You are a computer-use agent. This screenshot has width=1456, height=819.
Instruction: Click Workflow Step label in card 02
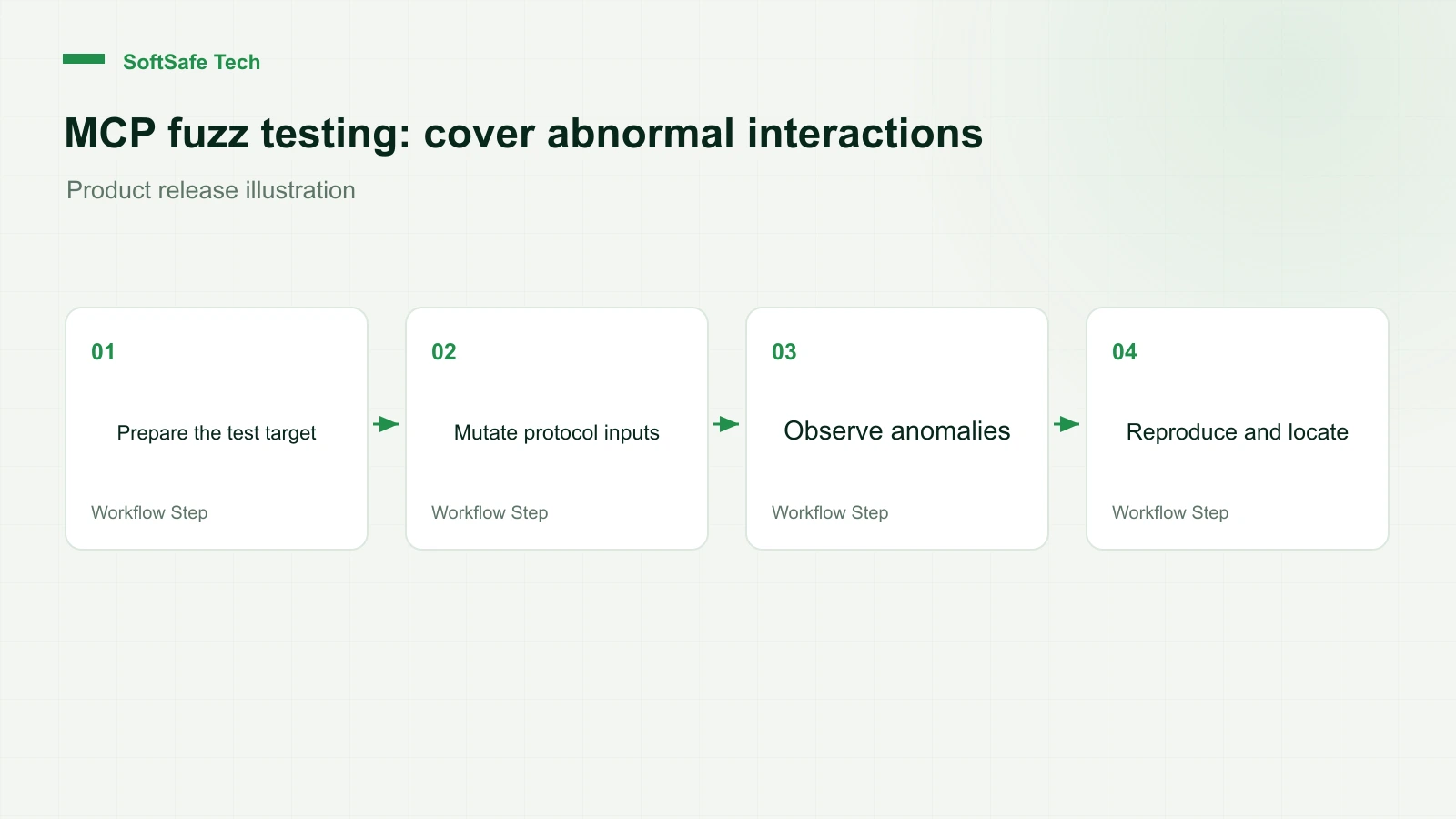click(x=490, y=513)
